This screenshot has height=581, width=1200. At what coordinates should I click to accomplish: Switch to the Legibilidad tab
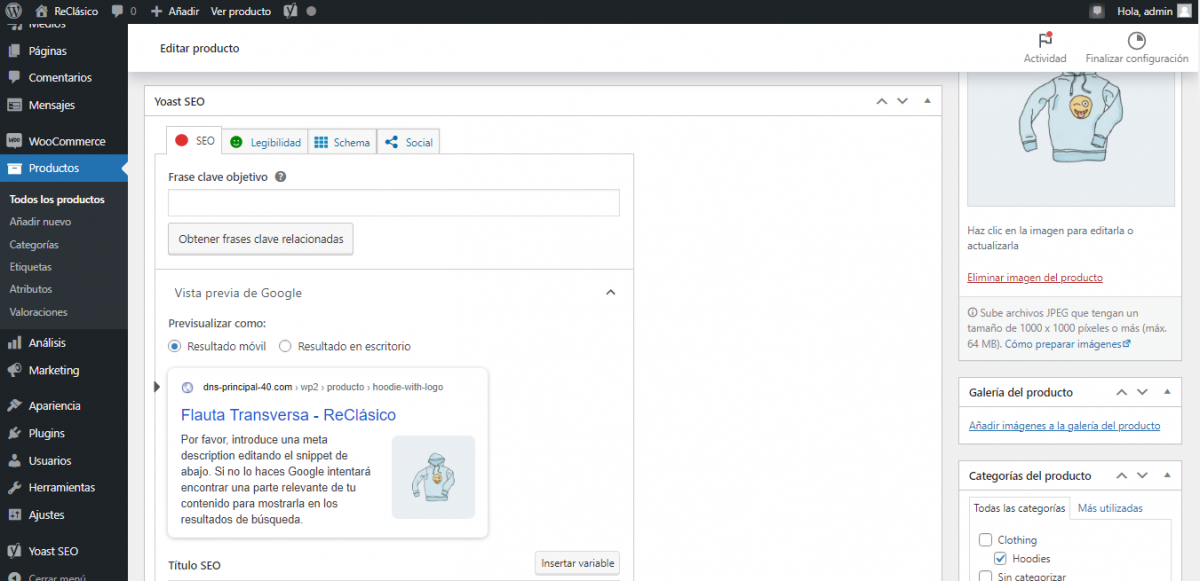[x=264, y=142]
